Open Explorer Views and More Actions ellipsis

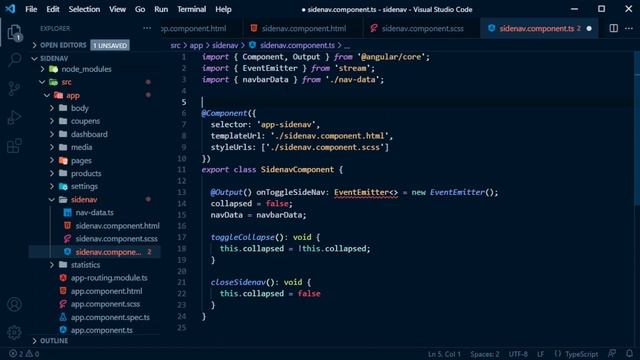point(147,28)
